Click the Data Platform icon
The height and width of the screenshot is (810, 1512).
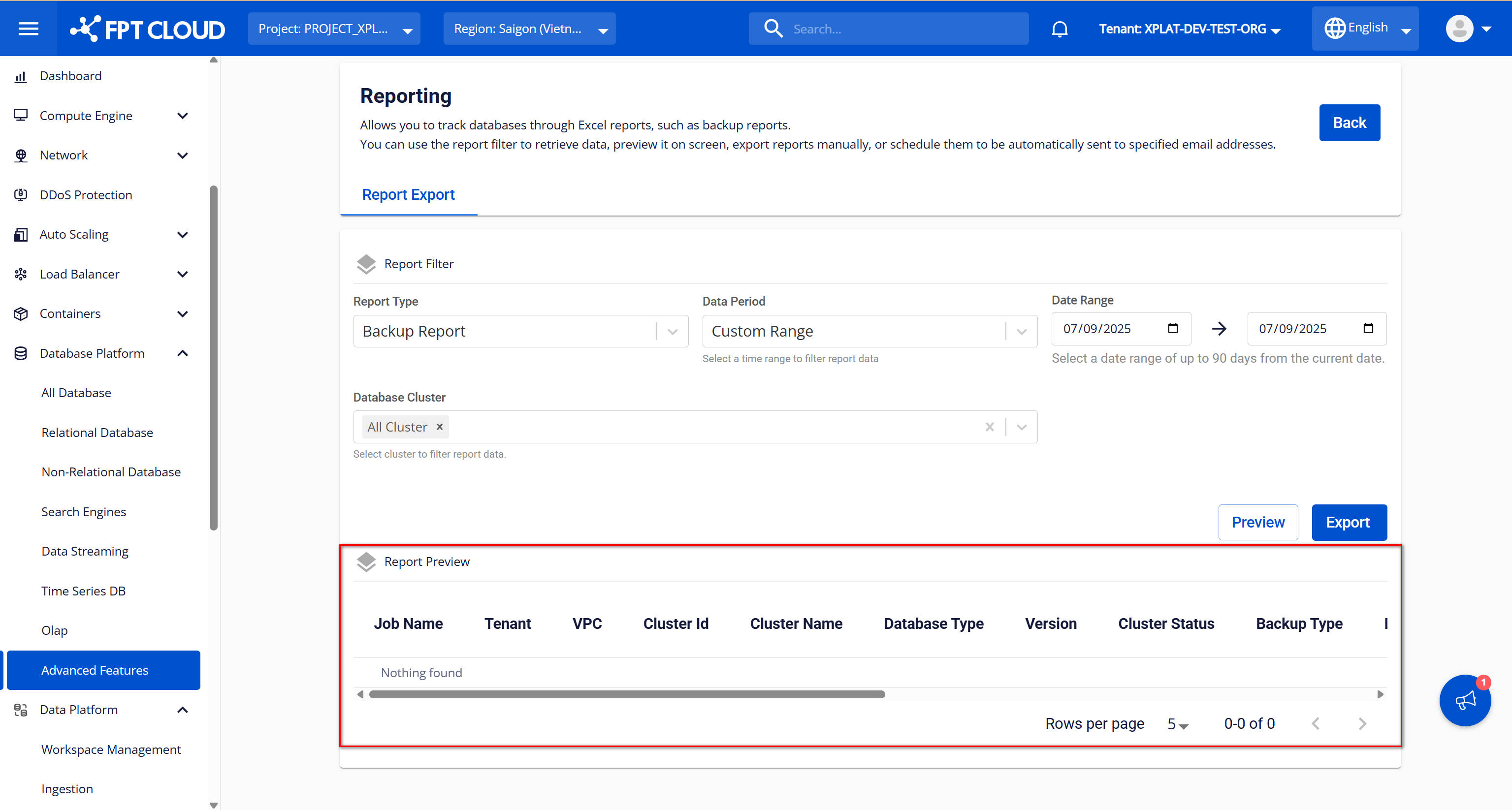21,710
